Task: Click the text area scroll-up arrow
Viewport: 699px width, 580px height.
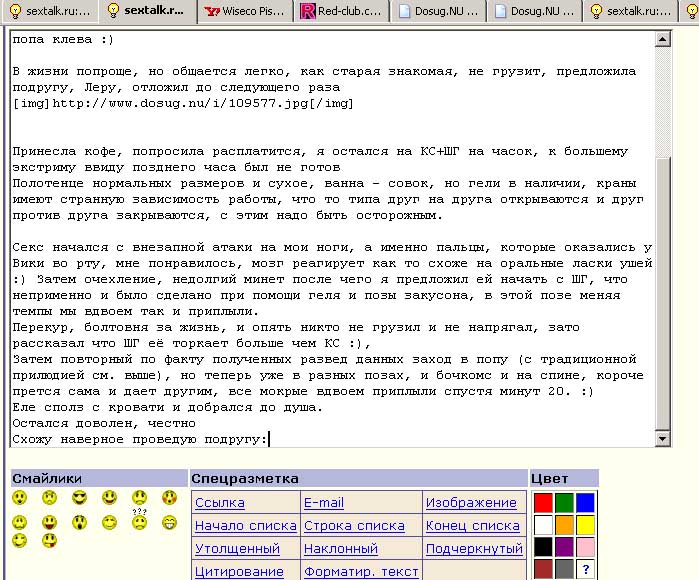Action: tap(663, 40)
